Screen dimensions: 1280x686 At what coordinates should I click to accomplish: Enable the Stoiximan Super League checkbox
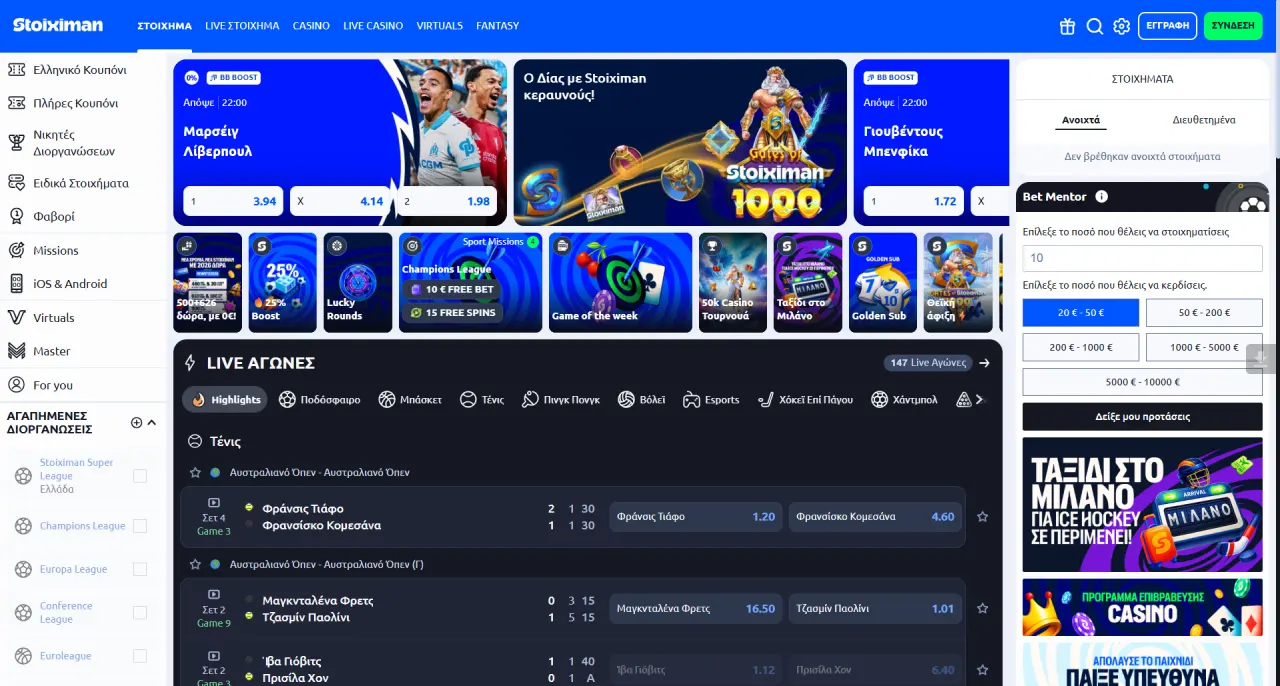coord(140,476)
